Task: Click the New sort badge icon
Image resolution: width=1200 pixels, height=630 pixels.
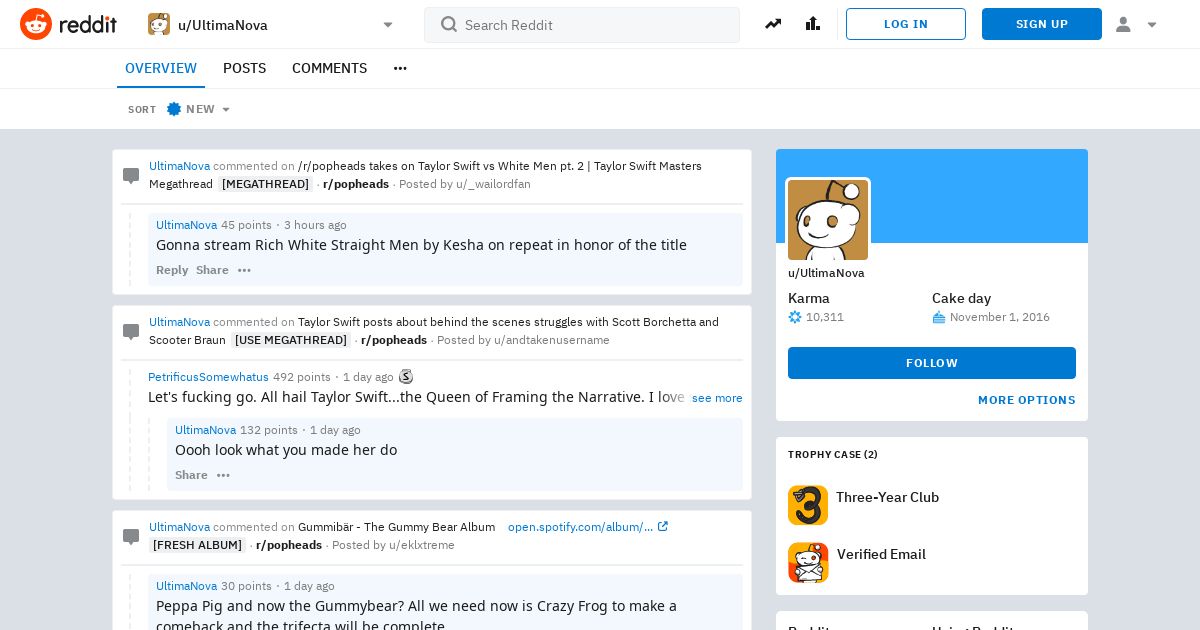Action: [174, 109]
